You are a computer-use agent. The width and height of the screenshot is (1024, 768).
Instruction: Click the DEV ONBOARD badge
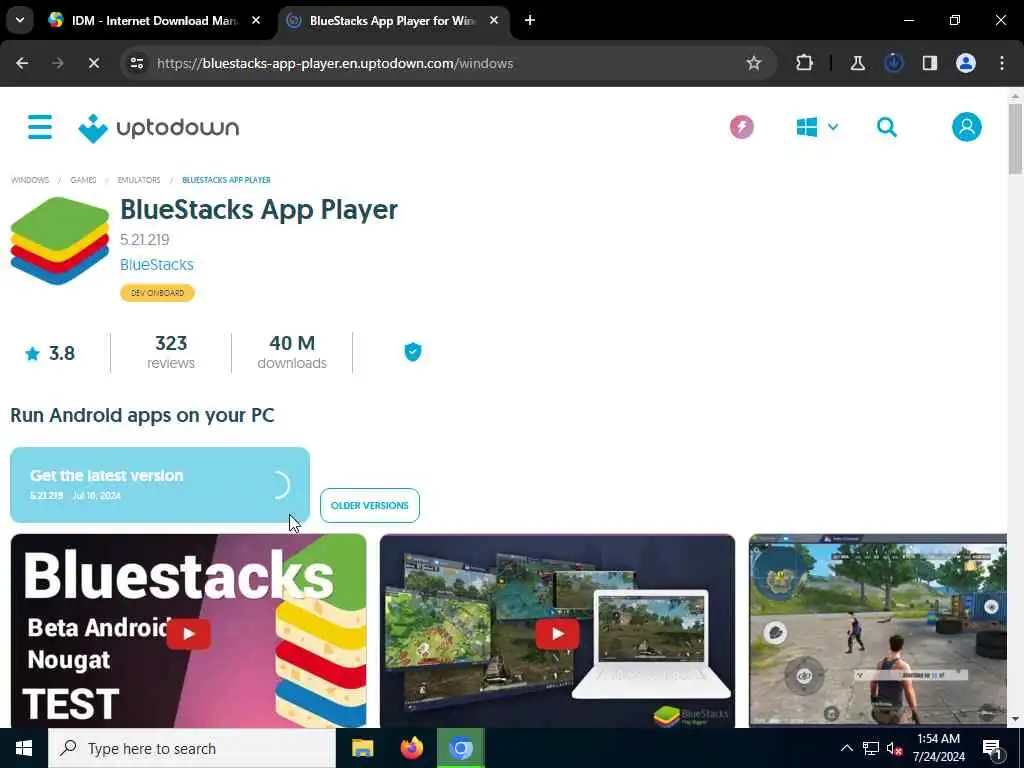coord(157,293)
